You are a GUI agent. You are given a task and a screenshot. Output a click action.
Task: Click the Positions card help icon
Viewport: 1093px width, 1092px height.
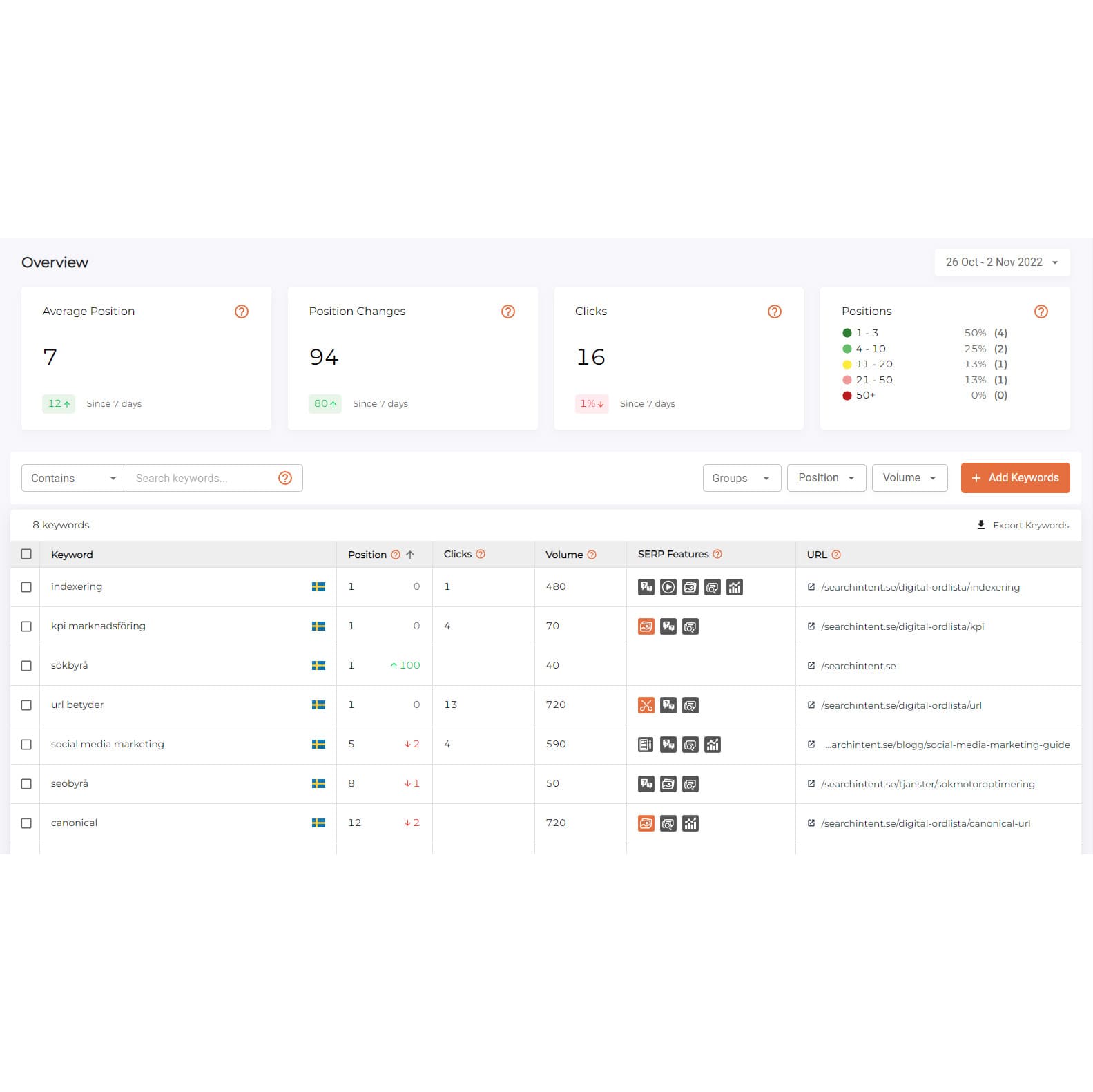pyautogui.click(x=1041, y=312)
